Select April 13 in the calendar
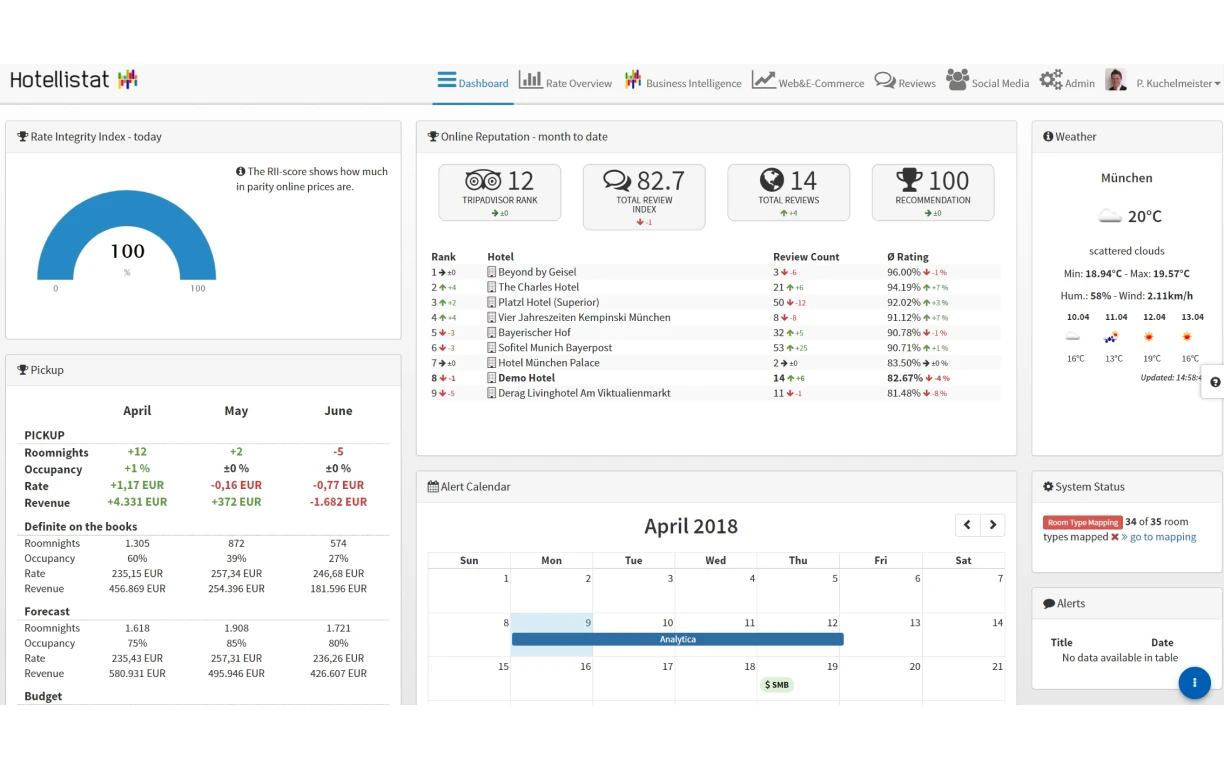1224x768 pixels. [x=880, y=634]
